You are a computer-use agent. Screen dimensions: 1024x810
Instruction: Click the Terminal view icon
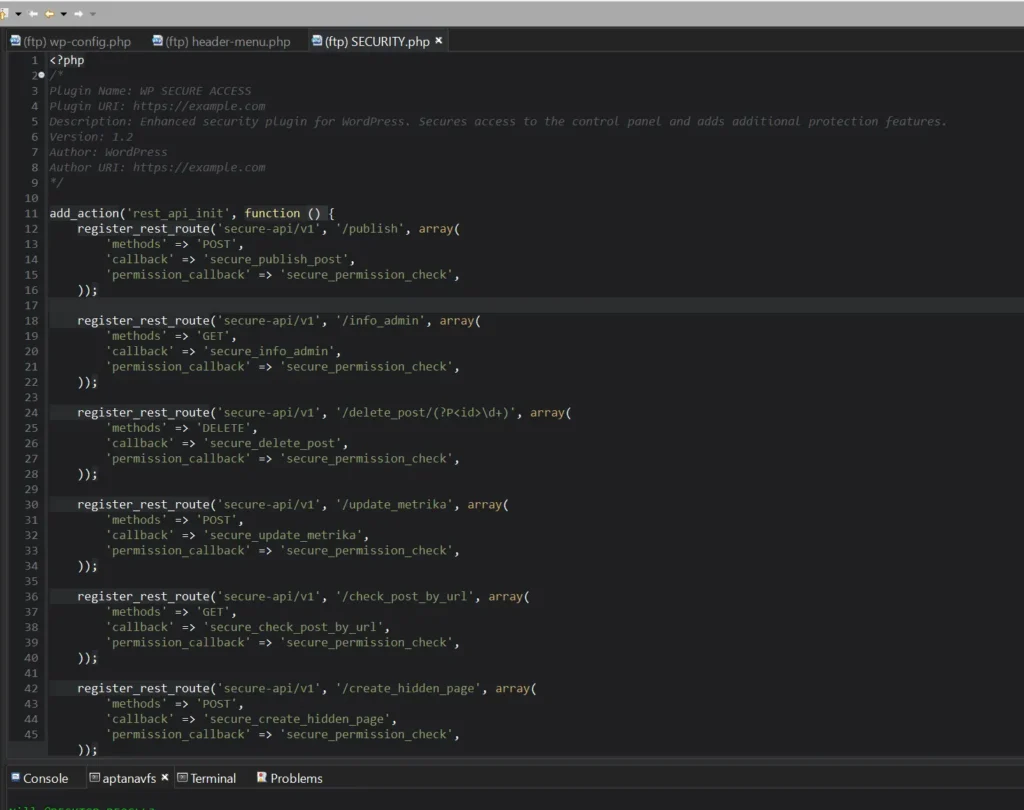[183, 778]
